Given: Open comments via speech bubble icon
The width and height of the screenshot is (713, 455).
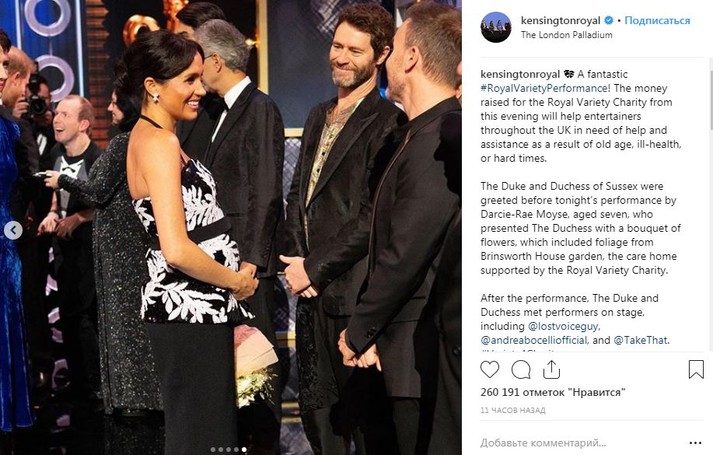Looking at the screenshot, I should pos(521,370).
